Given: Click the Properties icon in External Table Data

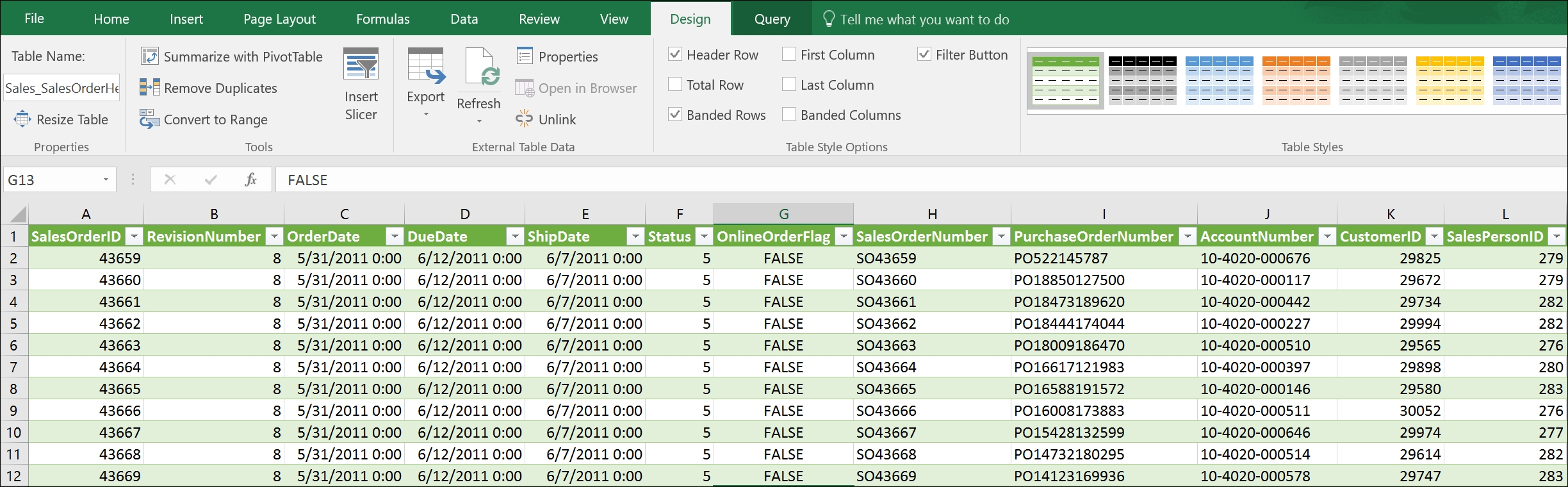Looking at the screenshot, I should [525, 56].
